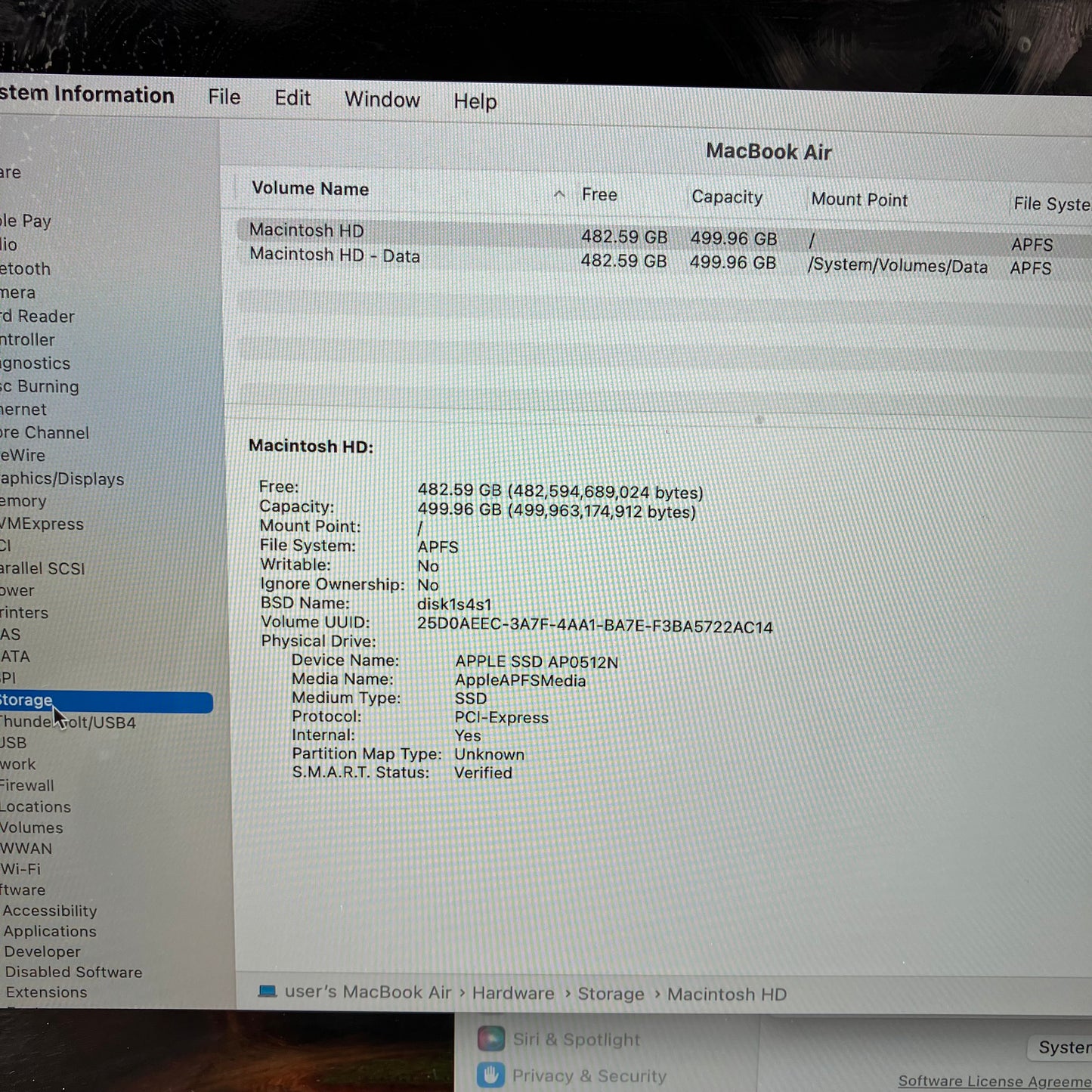Select Thunderbolt/USB4 in the sidebar
This screenshot has width=1092, height=1092.
click(68, 722)
